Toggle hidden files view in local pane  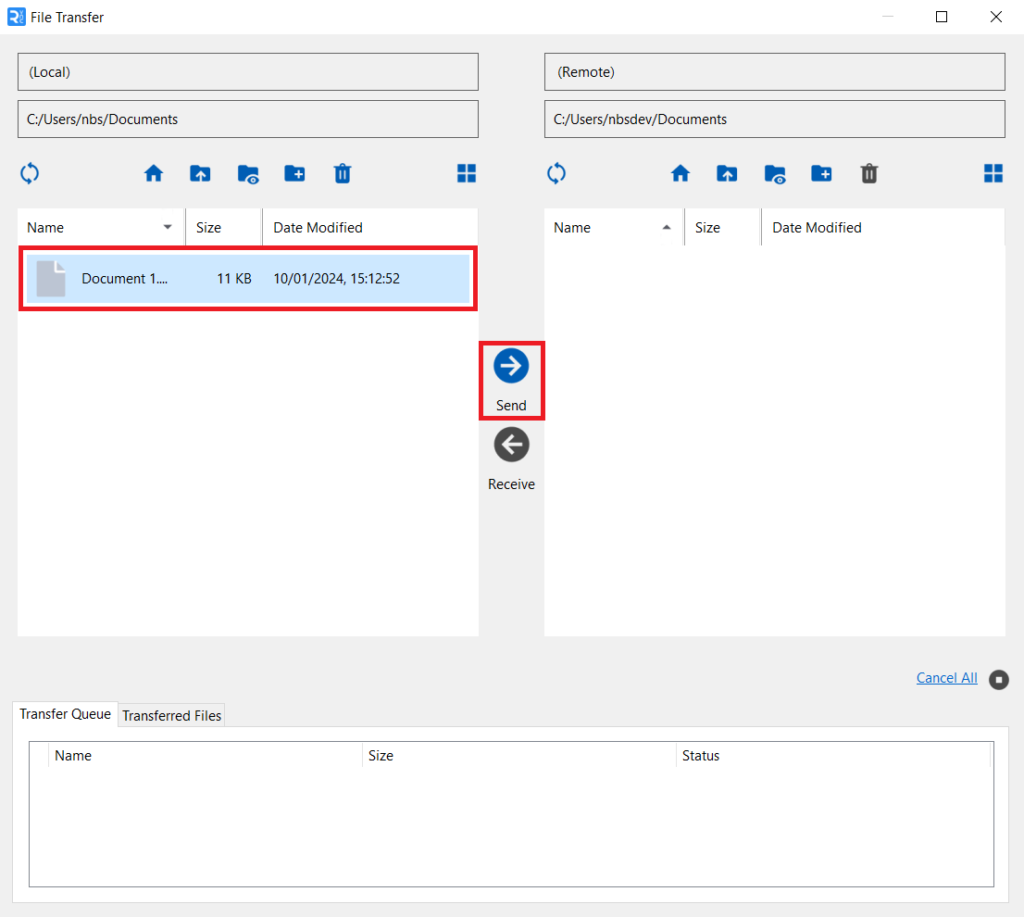click(x=248, y=174)
